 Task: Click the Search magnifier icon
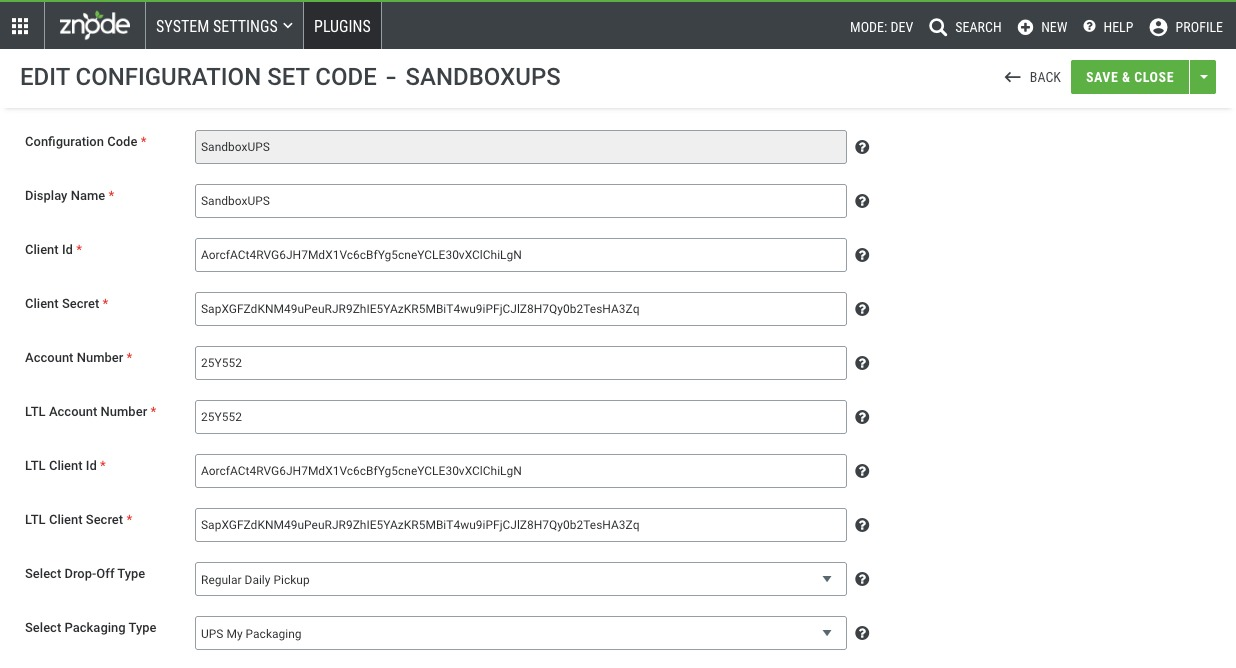938,28
